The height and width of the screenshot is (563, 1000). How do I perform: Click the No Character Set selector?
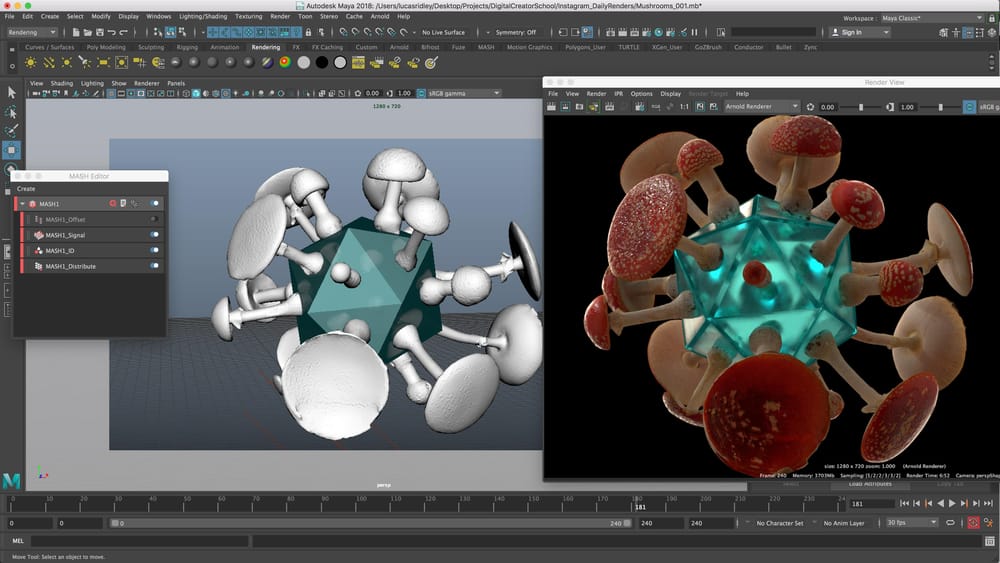pos(779,523)
